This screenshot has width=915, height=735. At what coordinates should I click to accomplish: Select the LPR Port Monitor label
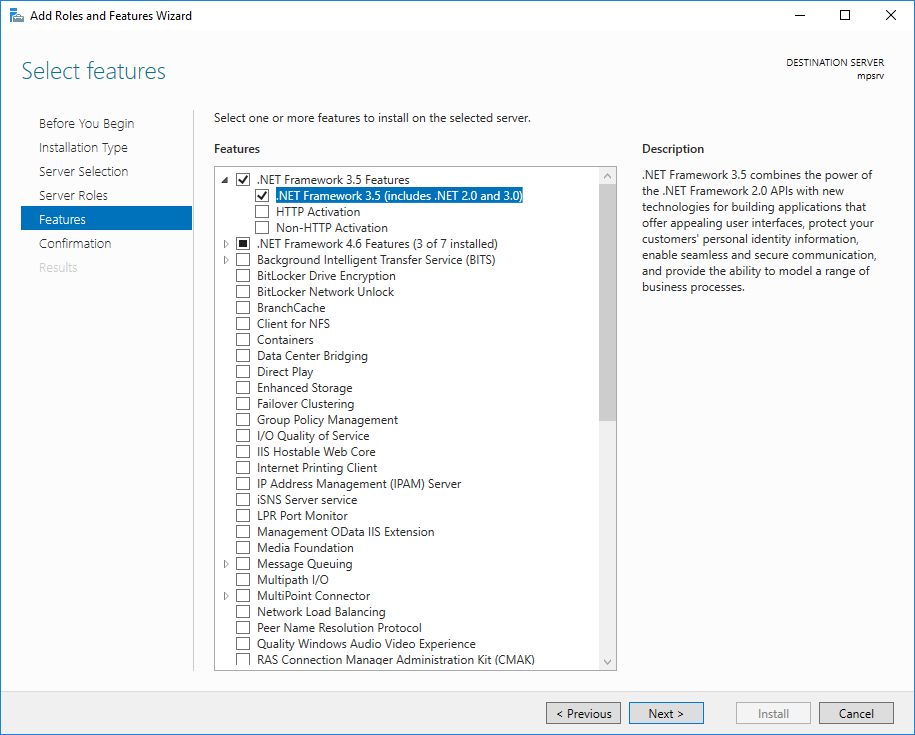(x=302, y=516)
